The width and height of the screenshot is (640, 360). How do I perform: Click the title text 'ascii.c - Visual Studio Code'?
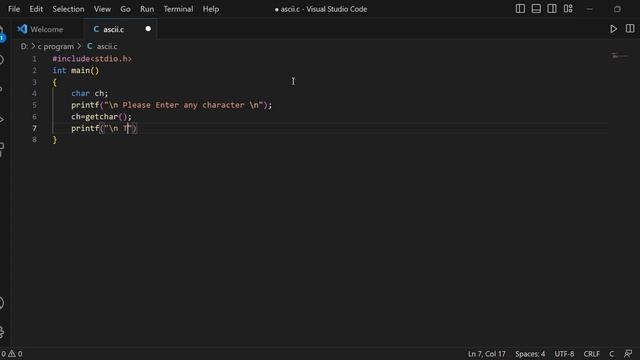coord(324,9)
